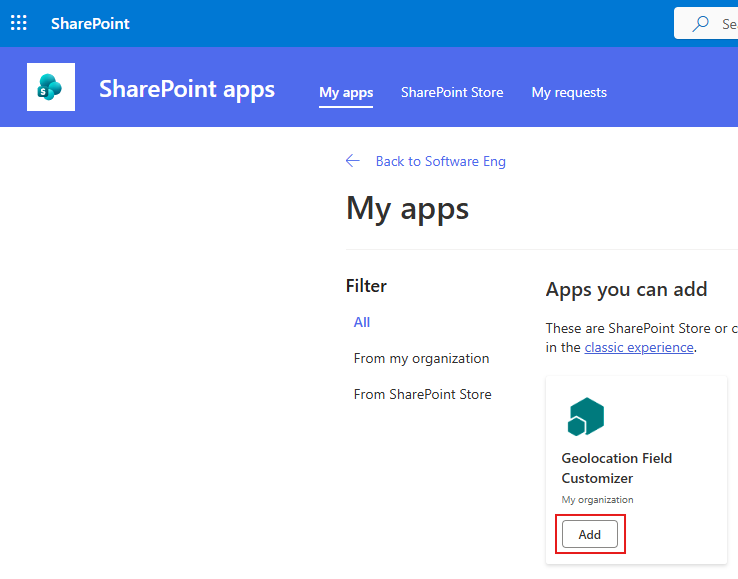
Task: Open the classic experience link
Action: pyautogui.click(x=638, y=347)
